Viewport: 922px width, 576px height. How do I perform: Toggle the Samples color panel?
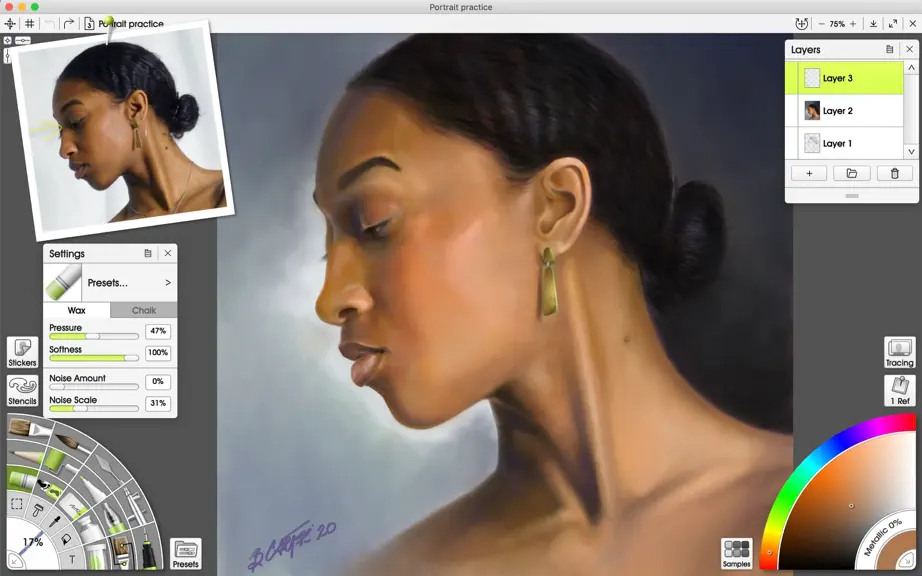(x=736, y=554)
